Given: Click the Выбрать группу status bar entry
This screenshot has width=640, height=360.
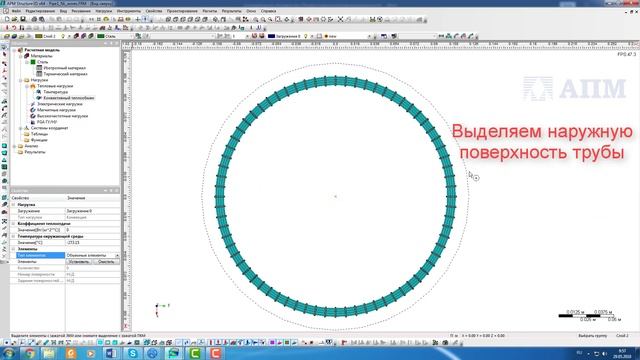Looking at the screenshot, I should (593, 336).
